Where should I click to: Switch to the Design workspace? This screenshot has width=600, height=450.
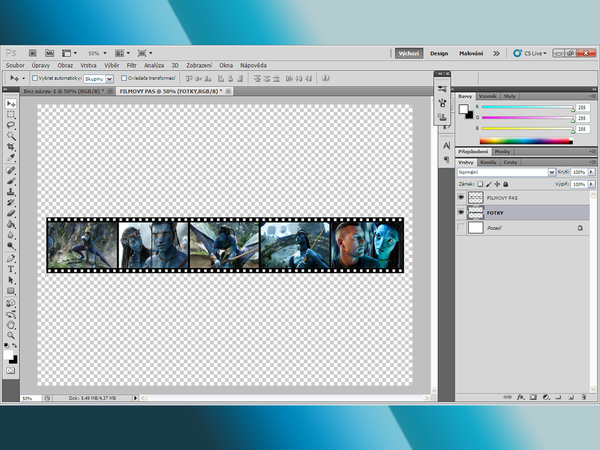439,53
